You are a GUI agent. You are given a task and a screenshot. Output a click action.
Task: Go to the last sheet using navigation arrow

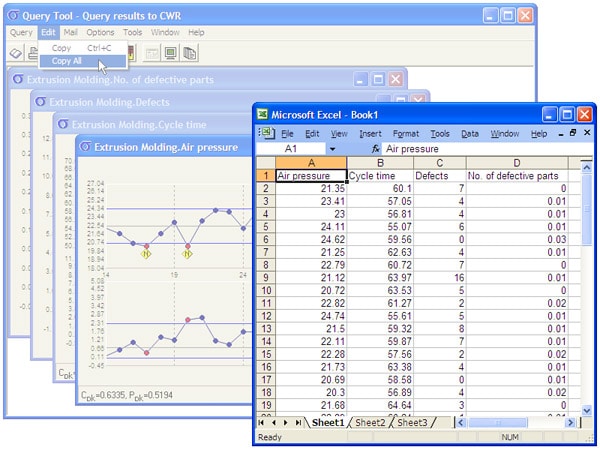point(300,424)
